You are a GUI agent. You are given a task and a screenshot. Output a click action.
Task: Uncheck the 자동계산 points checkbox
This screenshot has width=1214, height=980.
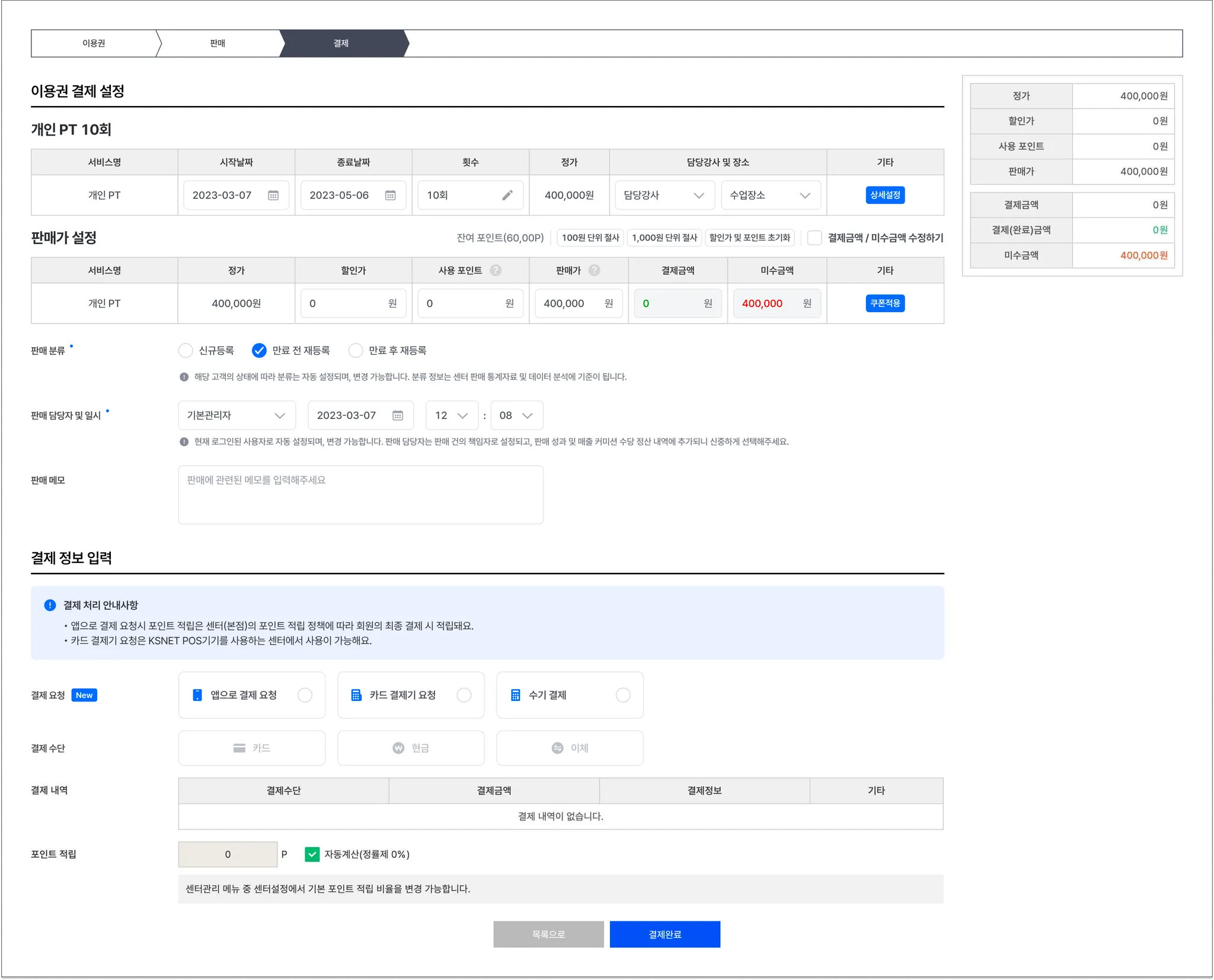tap(312, 854)
